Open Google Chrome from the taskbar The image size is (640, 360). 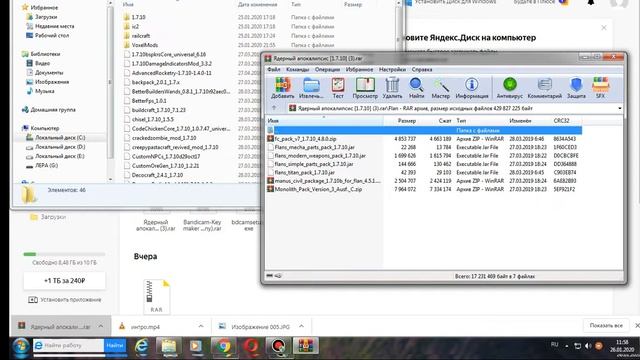click(x=223, y=347)
